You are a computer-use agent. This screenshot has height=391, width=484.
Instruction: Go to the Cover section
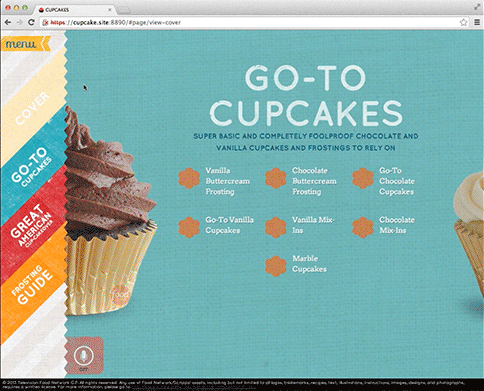point(32,109)
